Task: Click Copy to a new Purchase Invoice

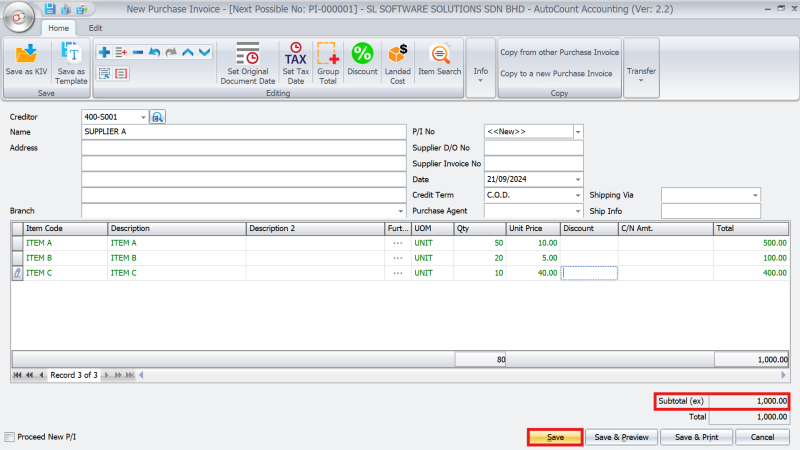Action: coord(556,73)
